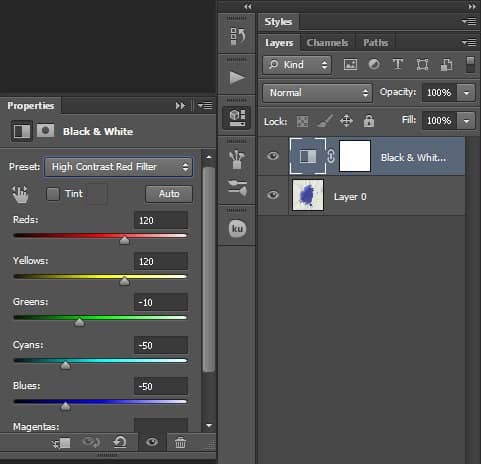This screenshot has height=464, width=481.
Task: Reset adjustment to defaults icon
Action: coord(120,442)
